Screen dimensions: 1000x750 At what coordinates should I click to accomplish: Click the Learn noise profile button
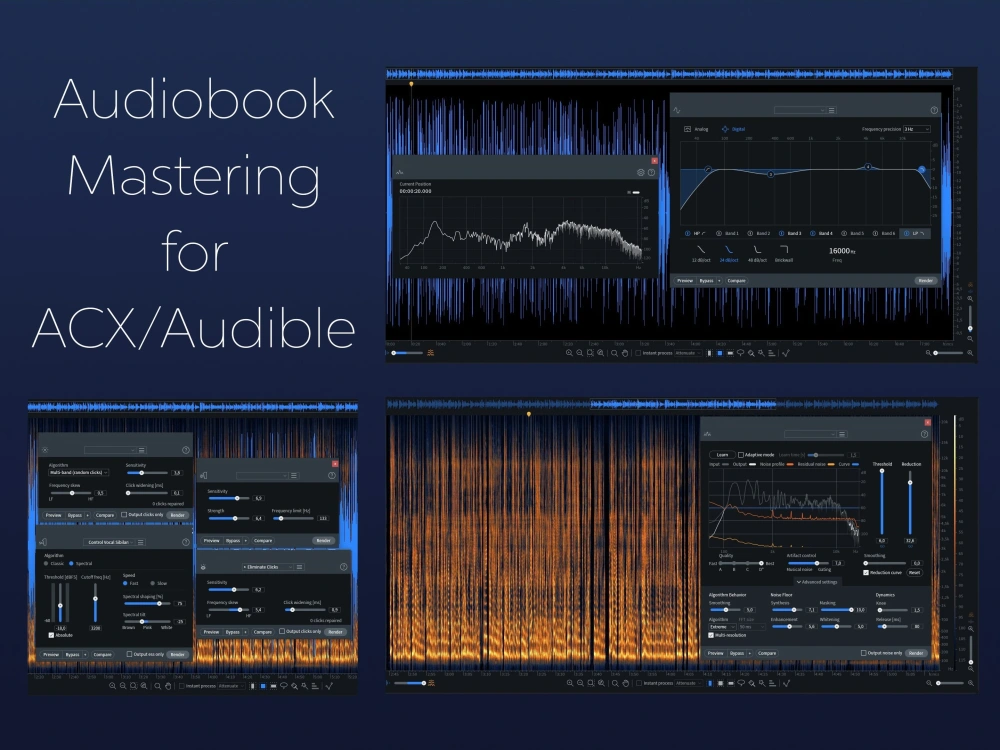point(722,455)
